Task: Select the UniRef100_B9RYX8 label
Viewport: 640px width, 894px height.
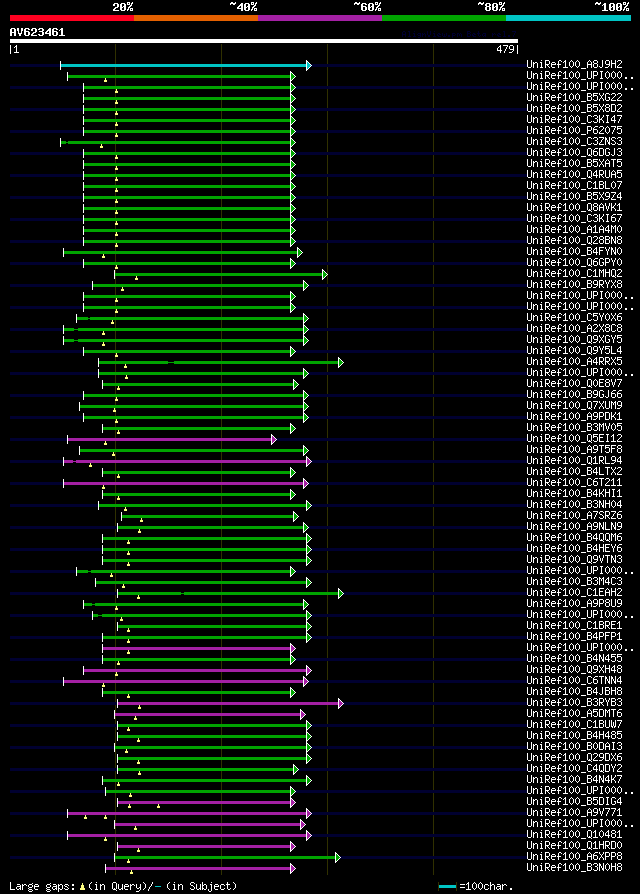Action: pyautogui.click(x=574, y=285)
